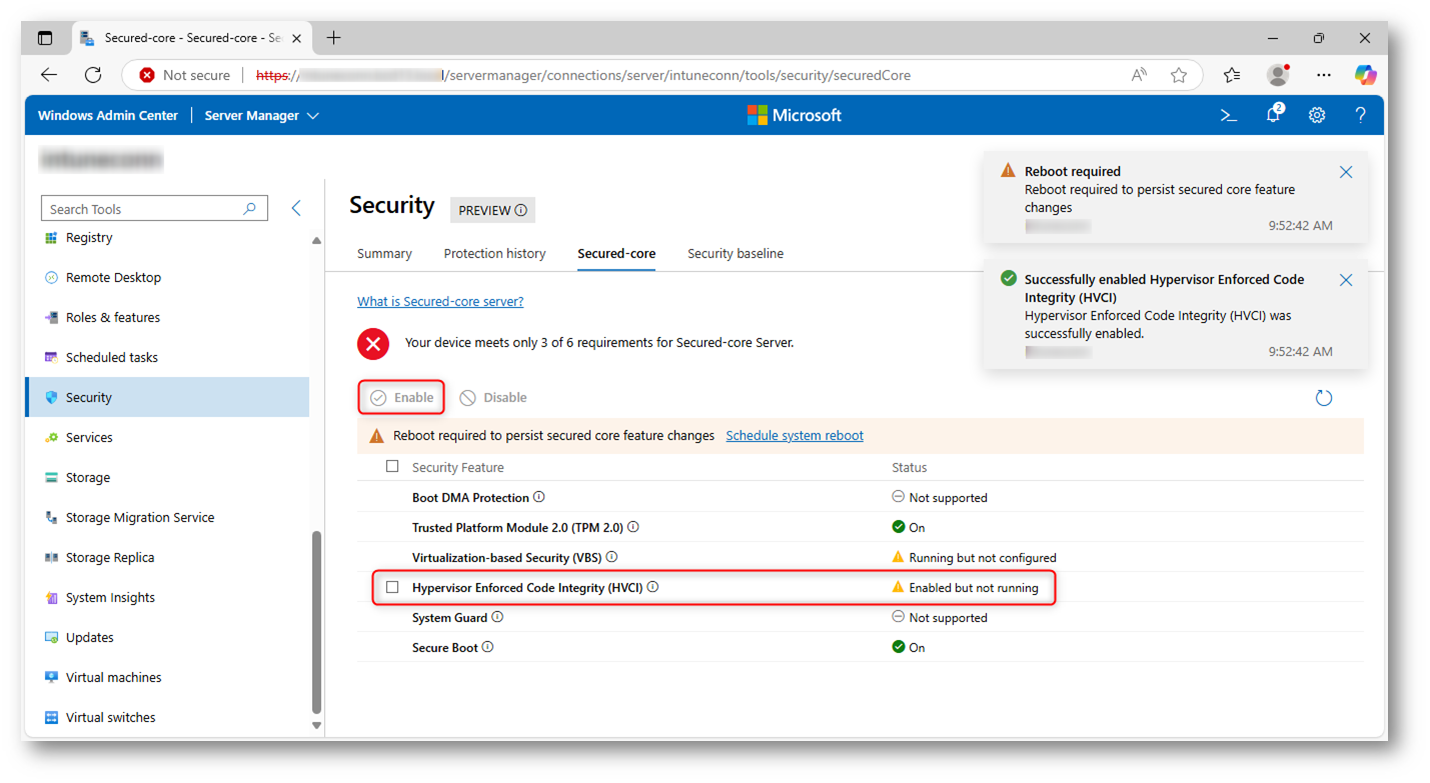The height and width of the screenshot is (783, 1430).
Task: Click into the Search Tools field
Action: (x=154, y=208)
